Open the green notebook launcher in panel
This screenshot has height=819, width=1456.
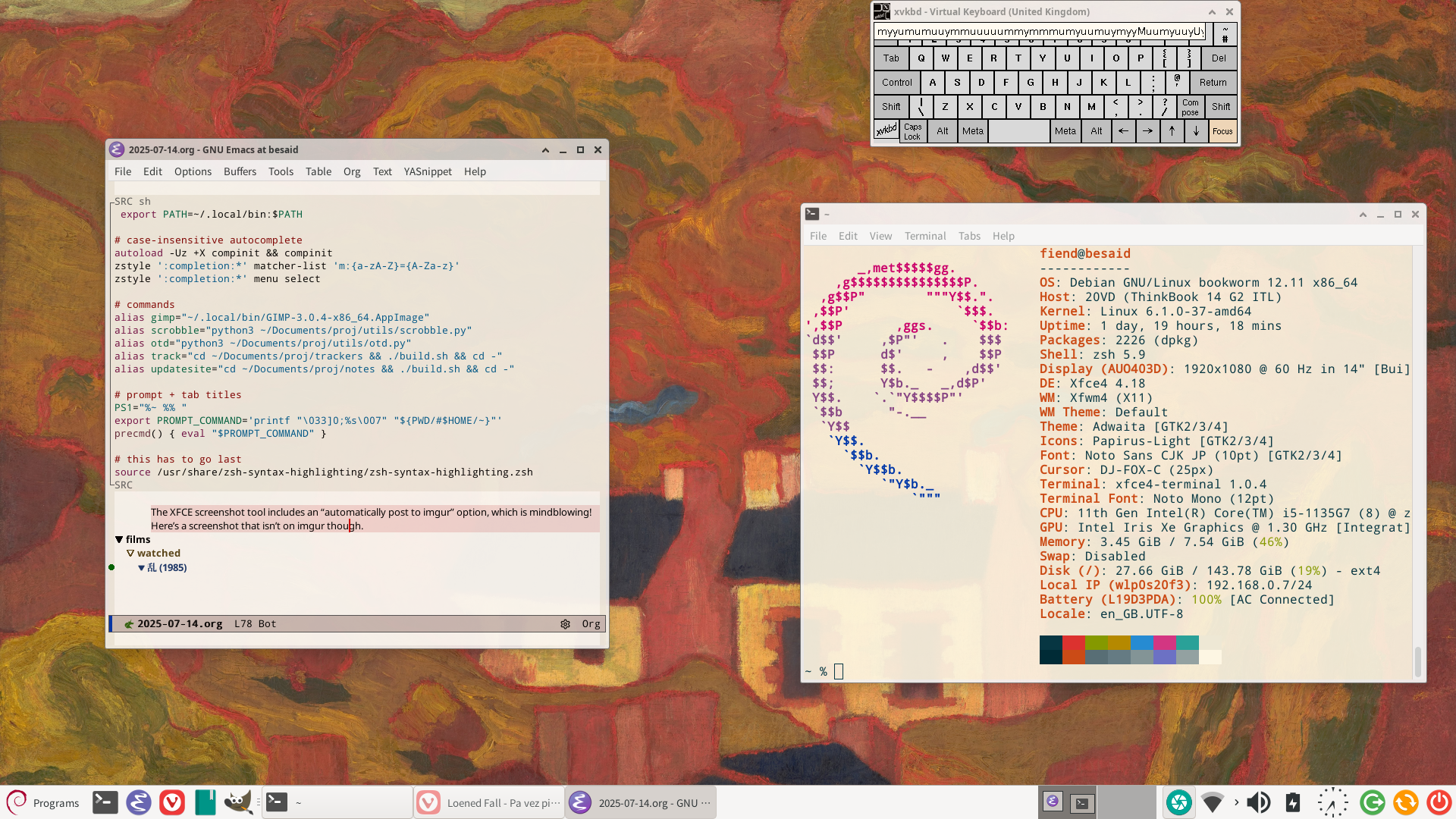(205, 802)
